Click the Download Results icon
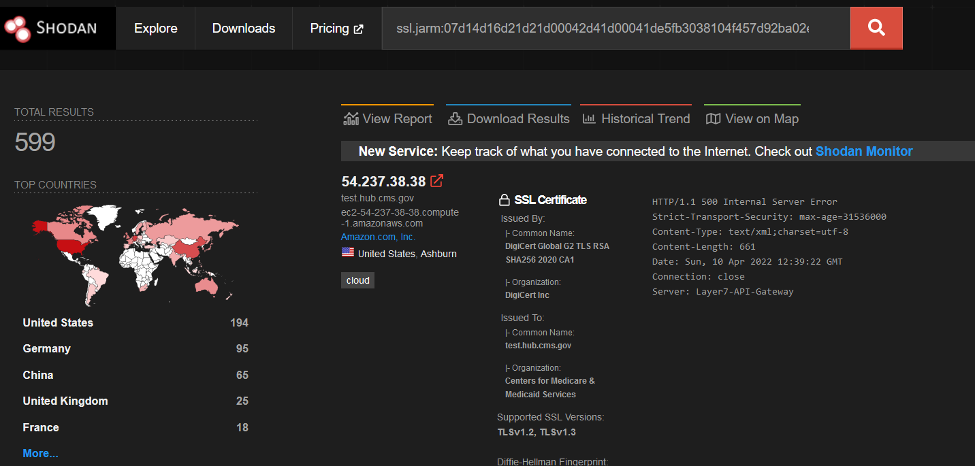Screen dimensions: 977x466 (455, 118)
